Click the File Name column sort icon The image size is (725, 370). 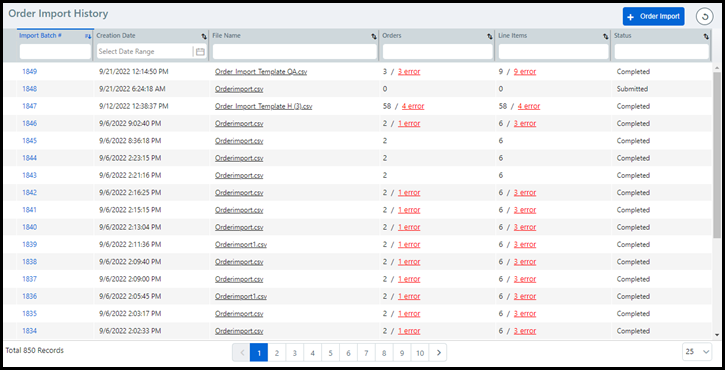point(374,36)
